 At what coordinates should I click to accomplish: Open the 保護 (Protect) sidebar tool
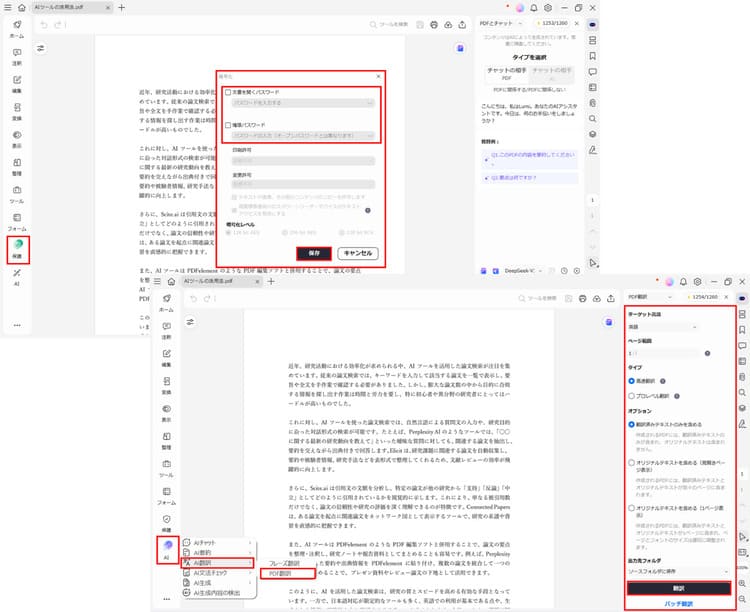[17, 244]
